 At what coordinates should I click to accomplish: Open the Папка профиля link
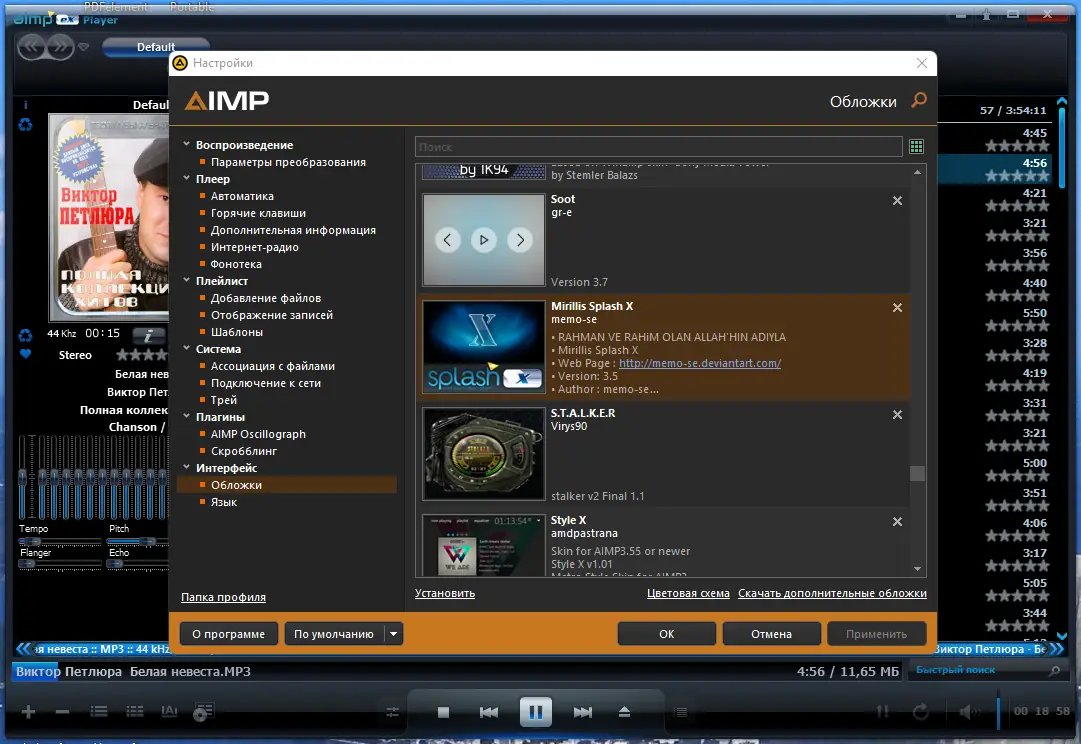pos(223,597)
